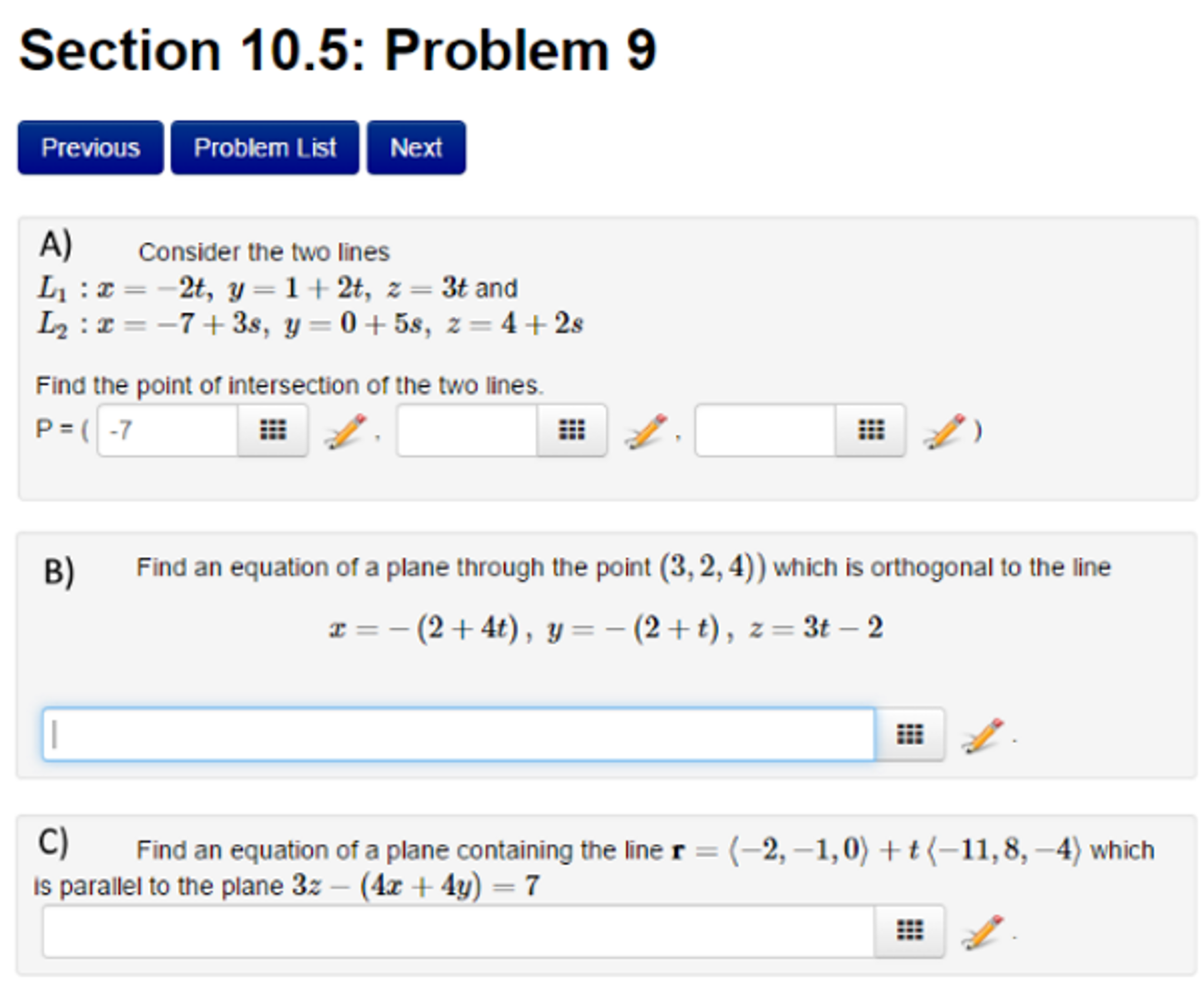Click pencil icon beside first P coordinate
Image resolution: width=1204 pixels, height=987 pixels.
(345, 431)
